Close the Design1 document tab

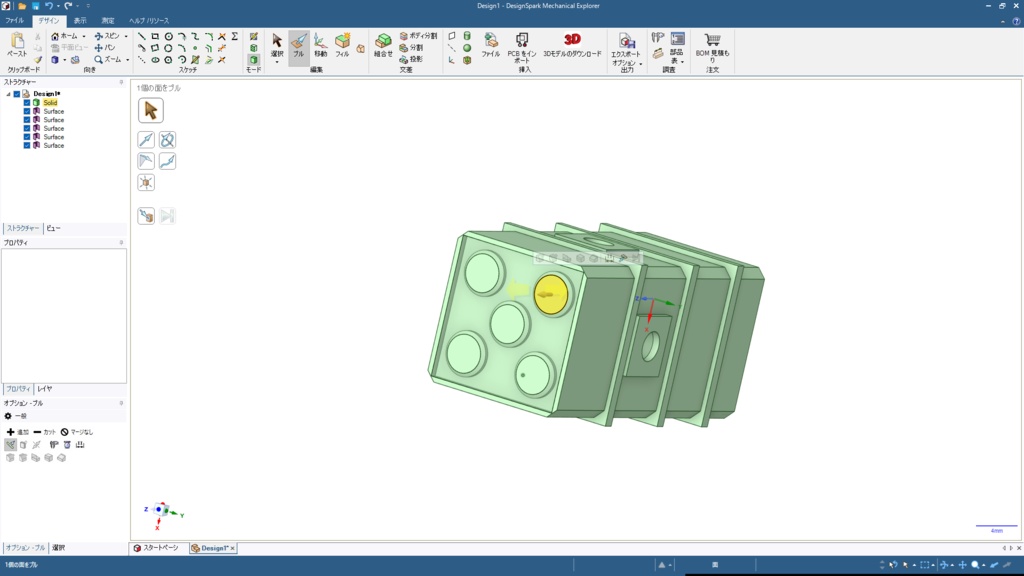(232, 549)
